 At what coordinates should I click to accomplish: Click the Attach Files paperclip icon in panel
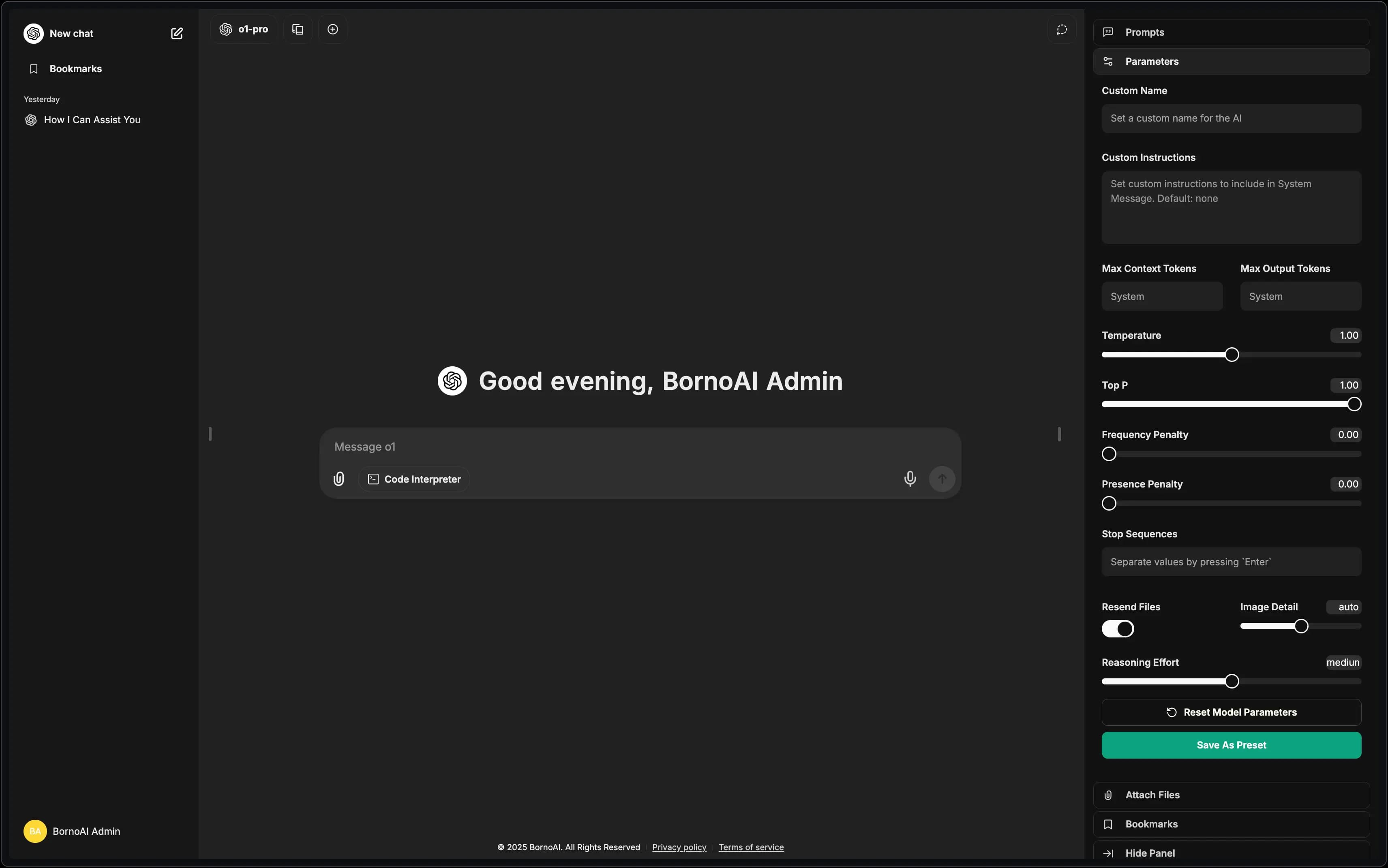coord(1108,795)
